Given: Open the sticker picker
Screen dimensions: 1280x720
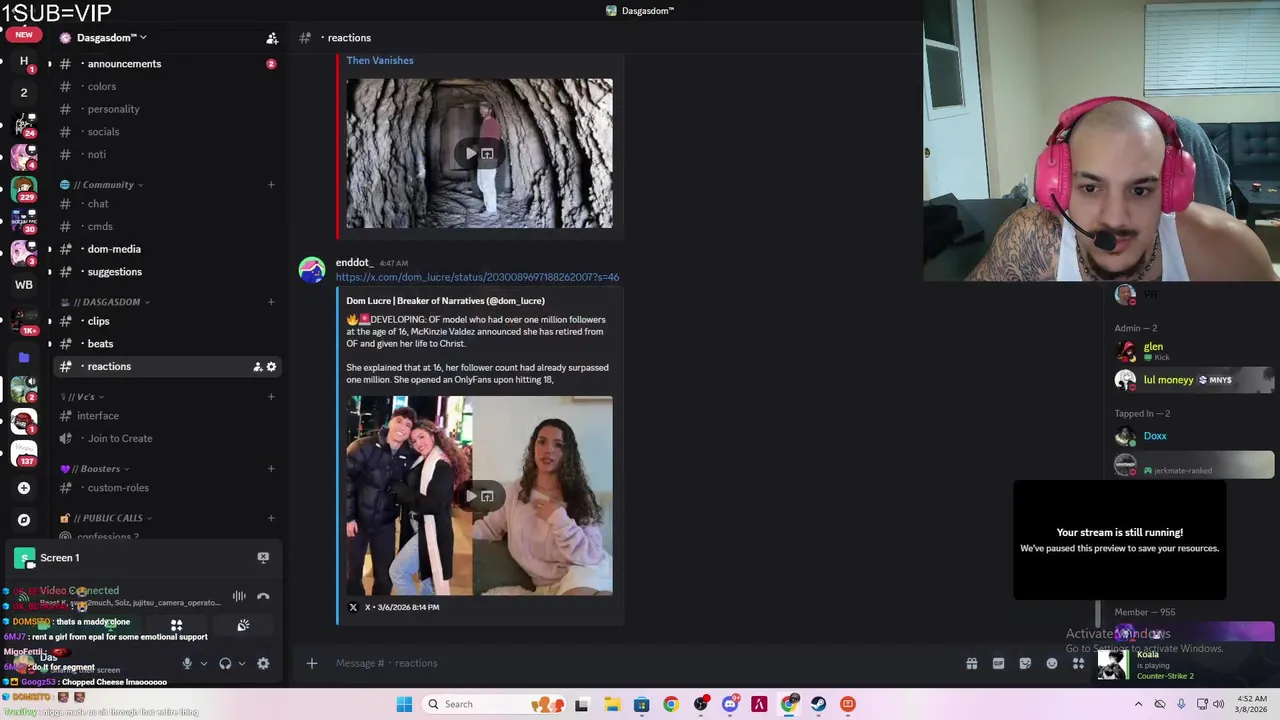Looking at the screenshot, I should (x=1025, y=663).
